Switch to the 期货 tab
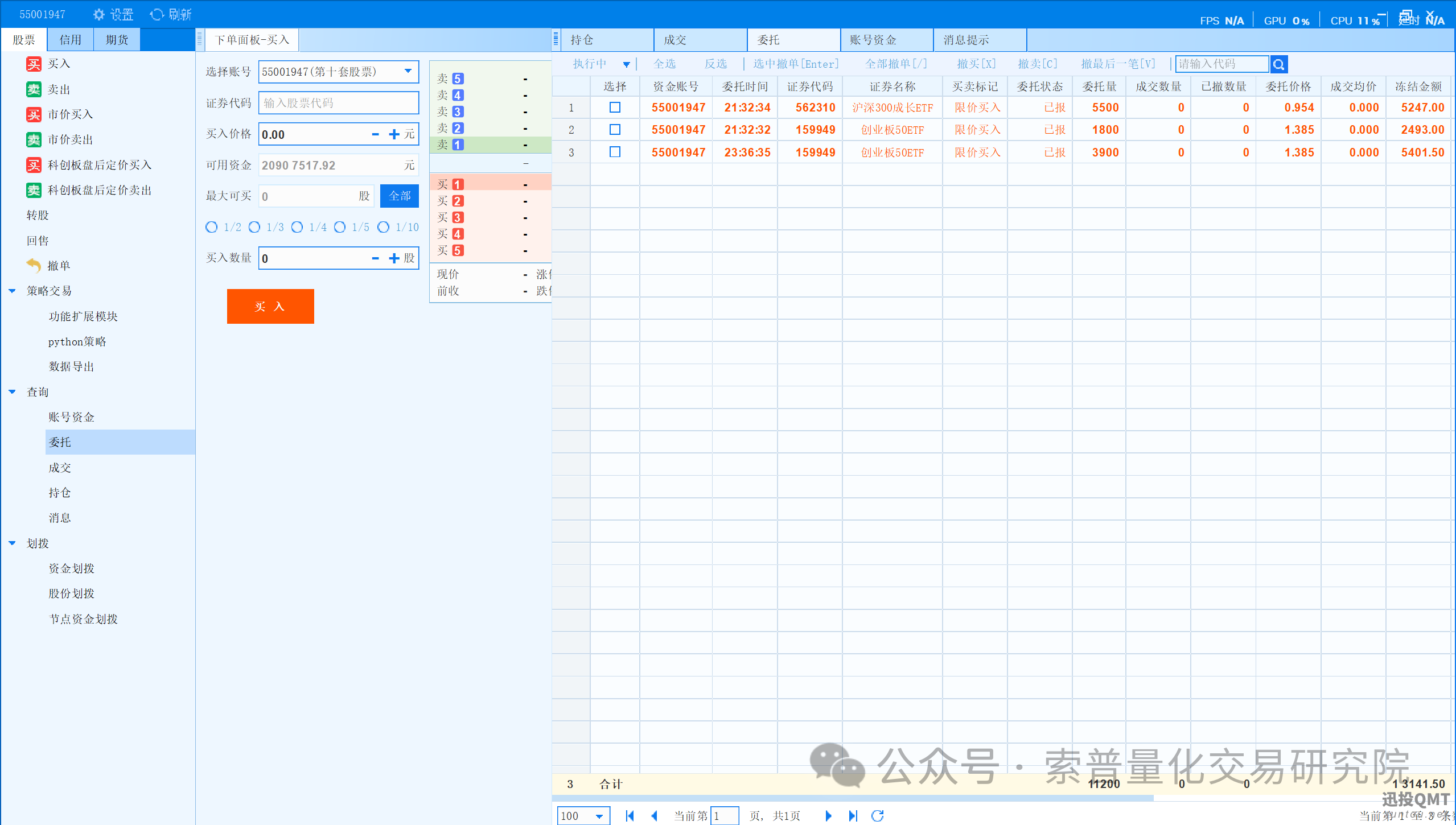Viewport: 1456px width, 825px height. click(x=116, y=39)
